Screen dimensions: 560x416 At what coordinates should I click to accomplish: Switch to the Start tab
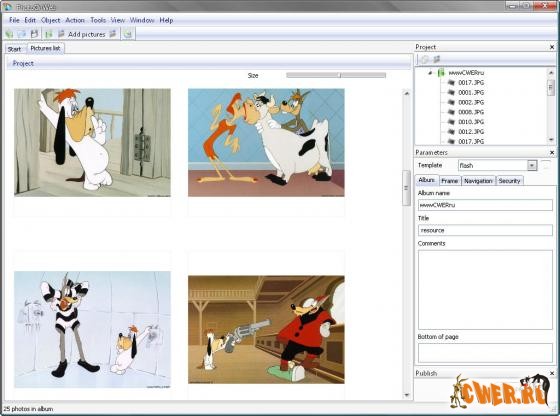(x=14, y=49)
